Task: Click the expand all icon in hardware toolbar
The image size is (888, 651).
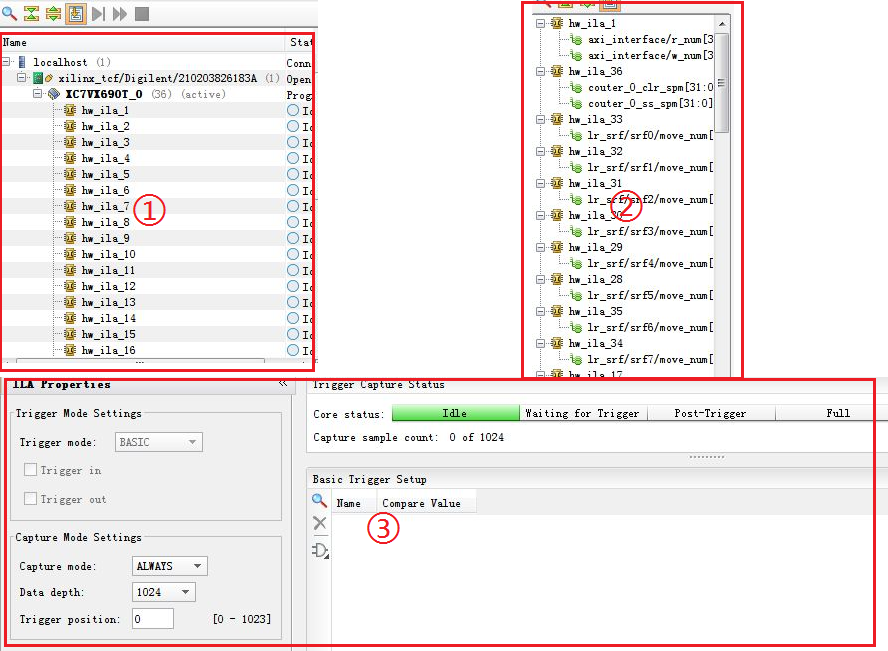Action: click(x=53, y=13)
